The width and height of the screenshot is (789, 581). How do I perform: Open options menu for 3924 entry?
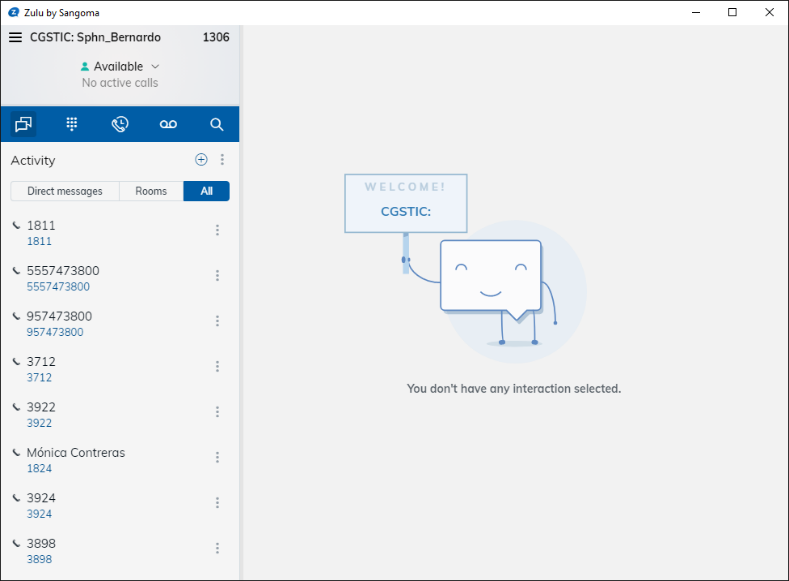[x=217, y=503]
